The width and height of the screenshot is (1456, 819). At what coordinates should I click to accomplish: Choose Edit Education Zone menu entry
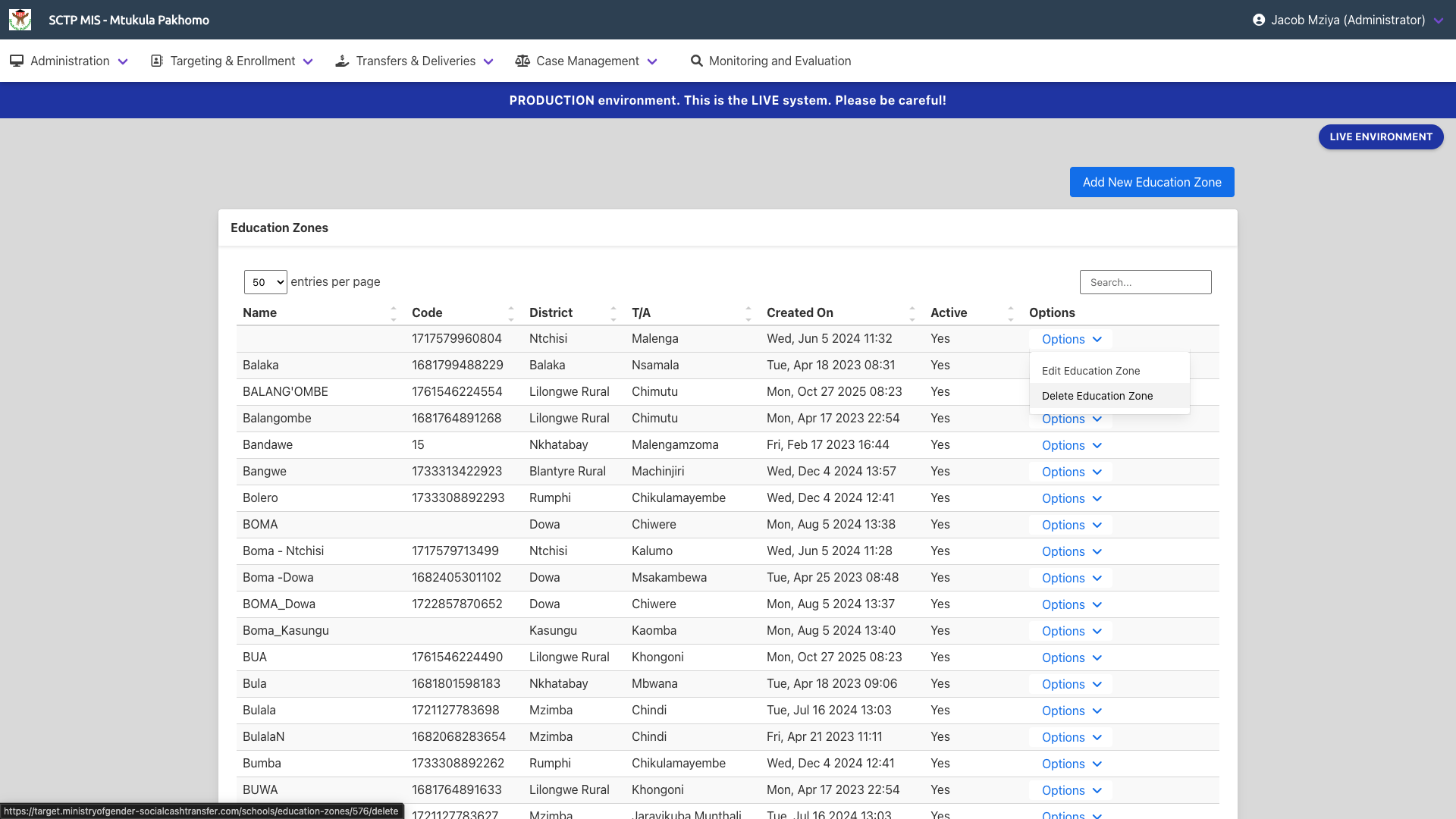1109,371
